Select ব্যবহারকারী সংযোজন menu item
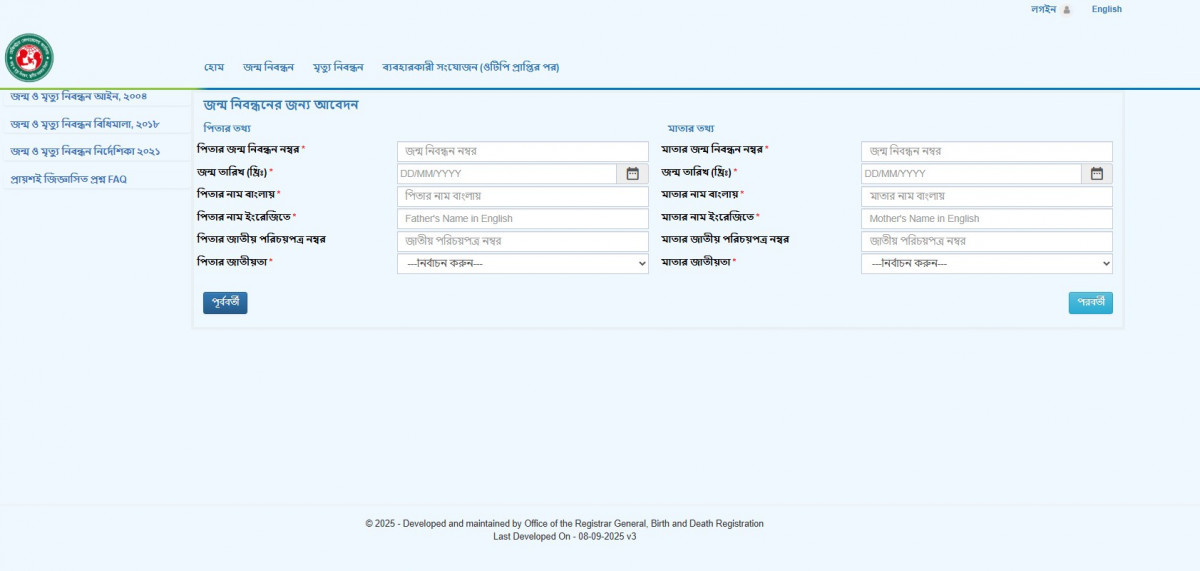Screen dimensions: 1200x571 coord(470,67)
